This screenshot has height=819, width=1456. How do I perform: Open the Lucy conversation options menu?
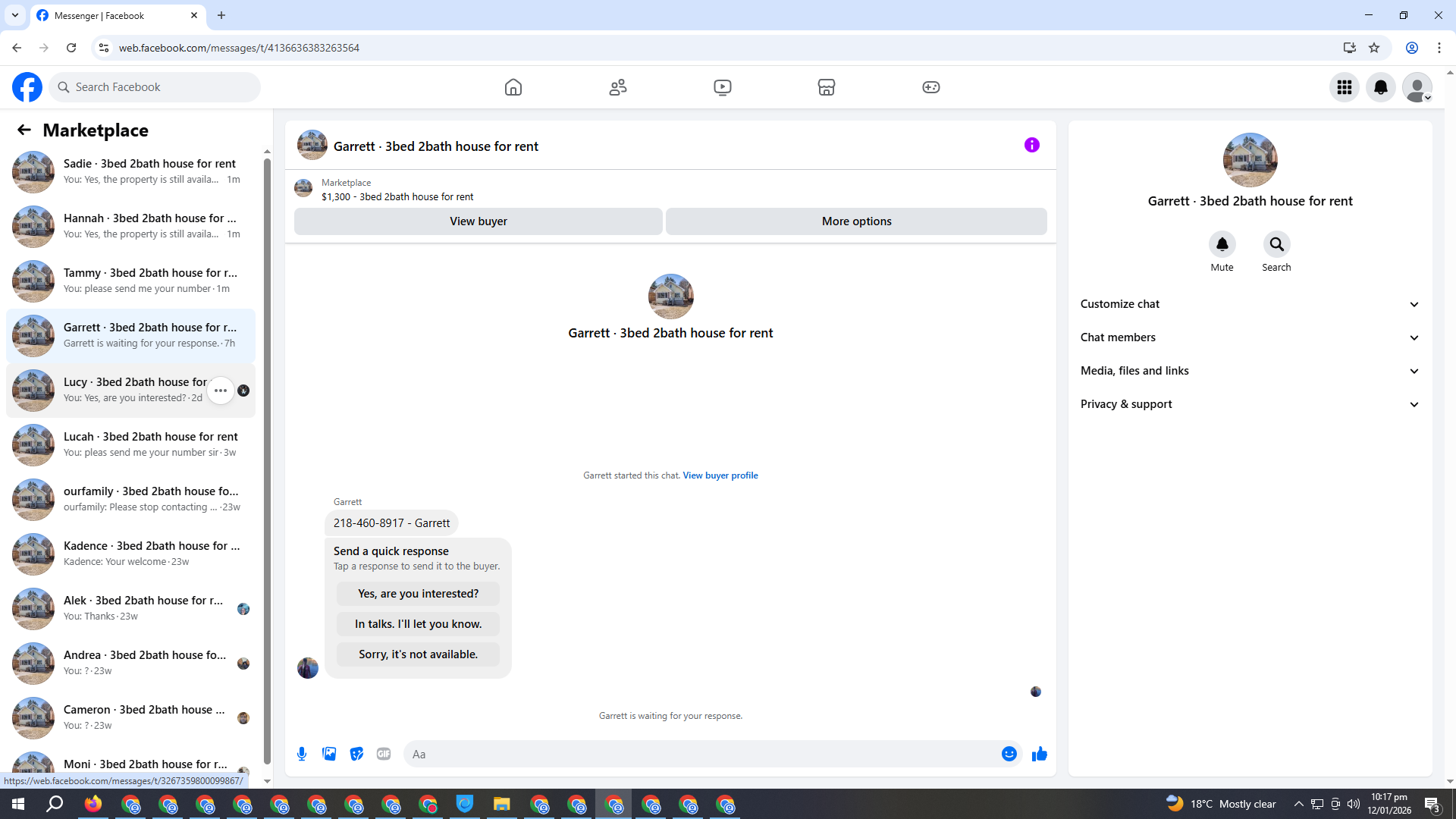point(221,391)
